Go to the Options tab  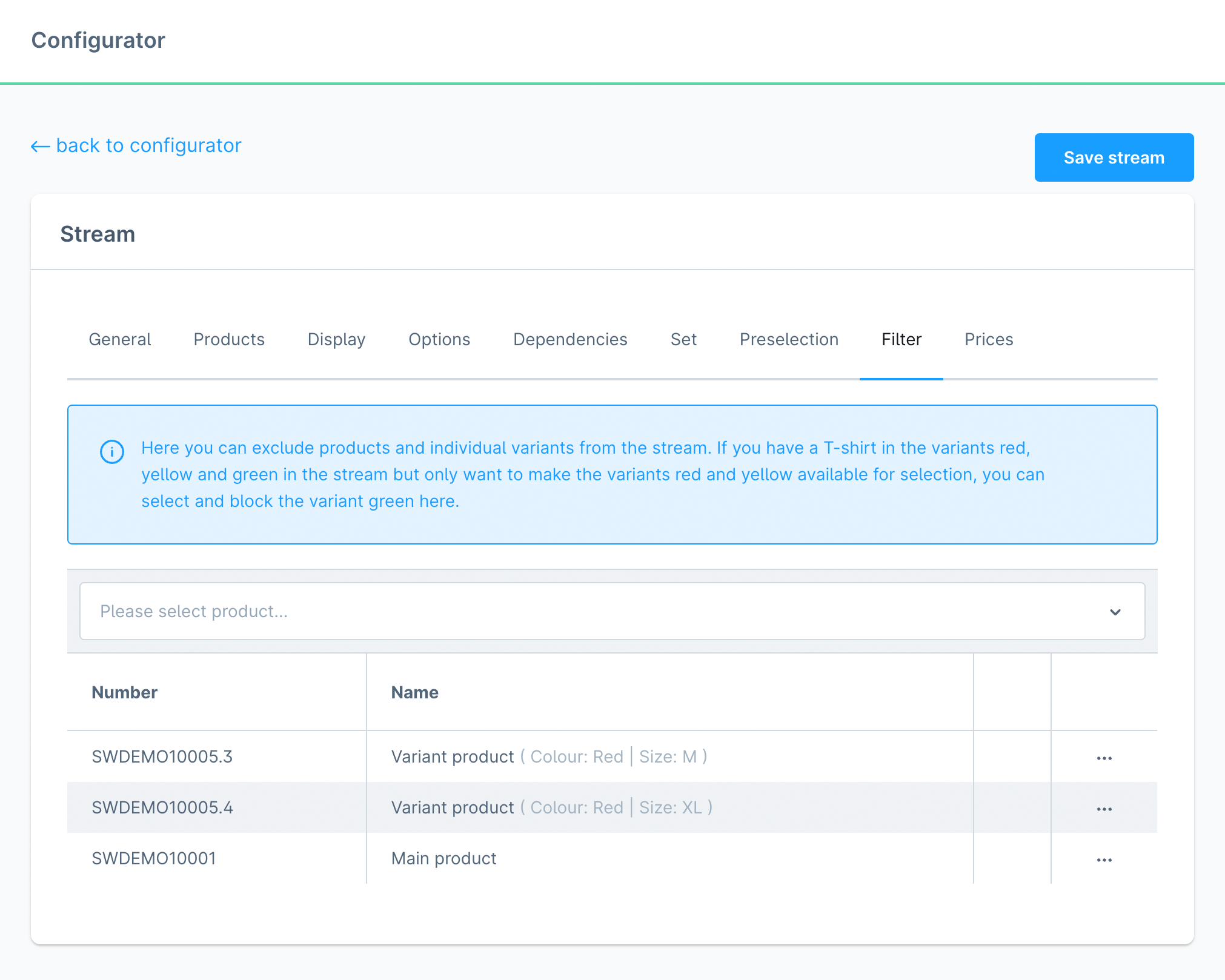(439, 339)
